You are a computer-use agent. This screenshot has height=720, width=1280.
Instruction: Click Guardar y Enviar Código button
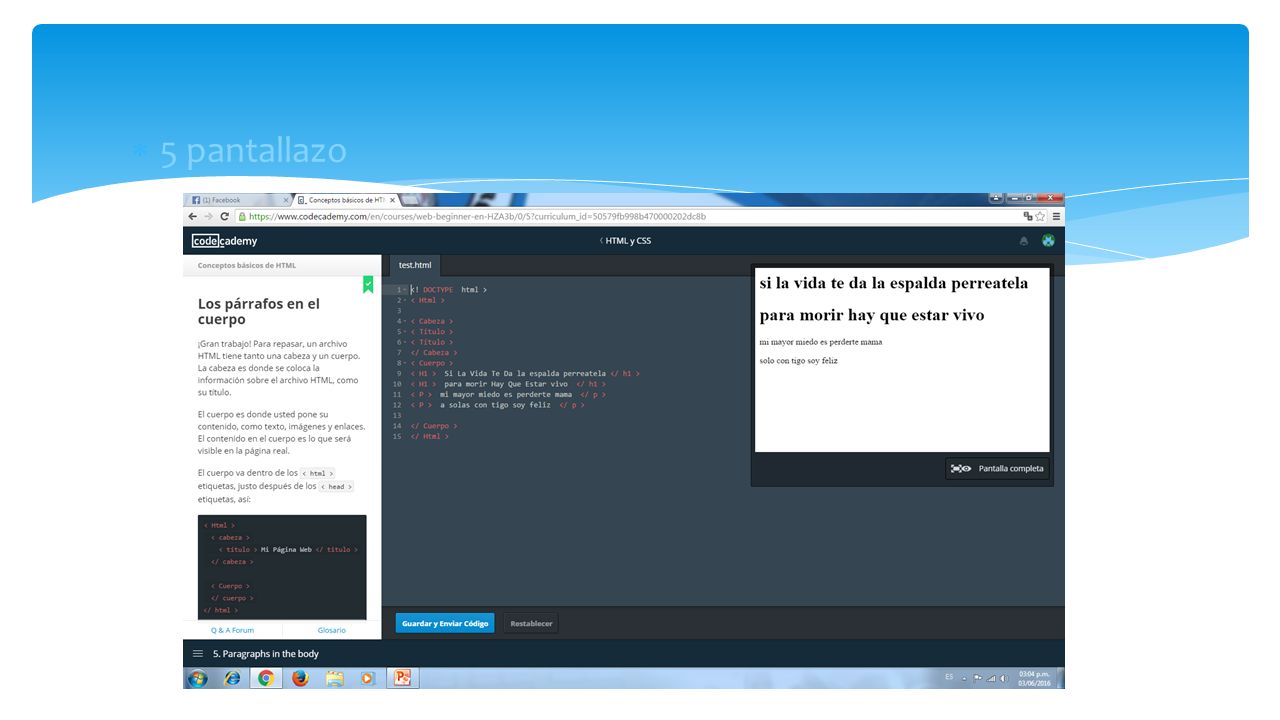[x=445, y=623]
